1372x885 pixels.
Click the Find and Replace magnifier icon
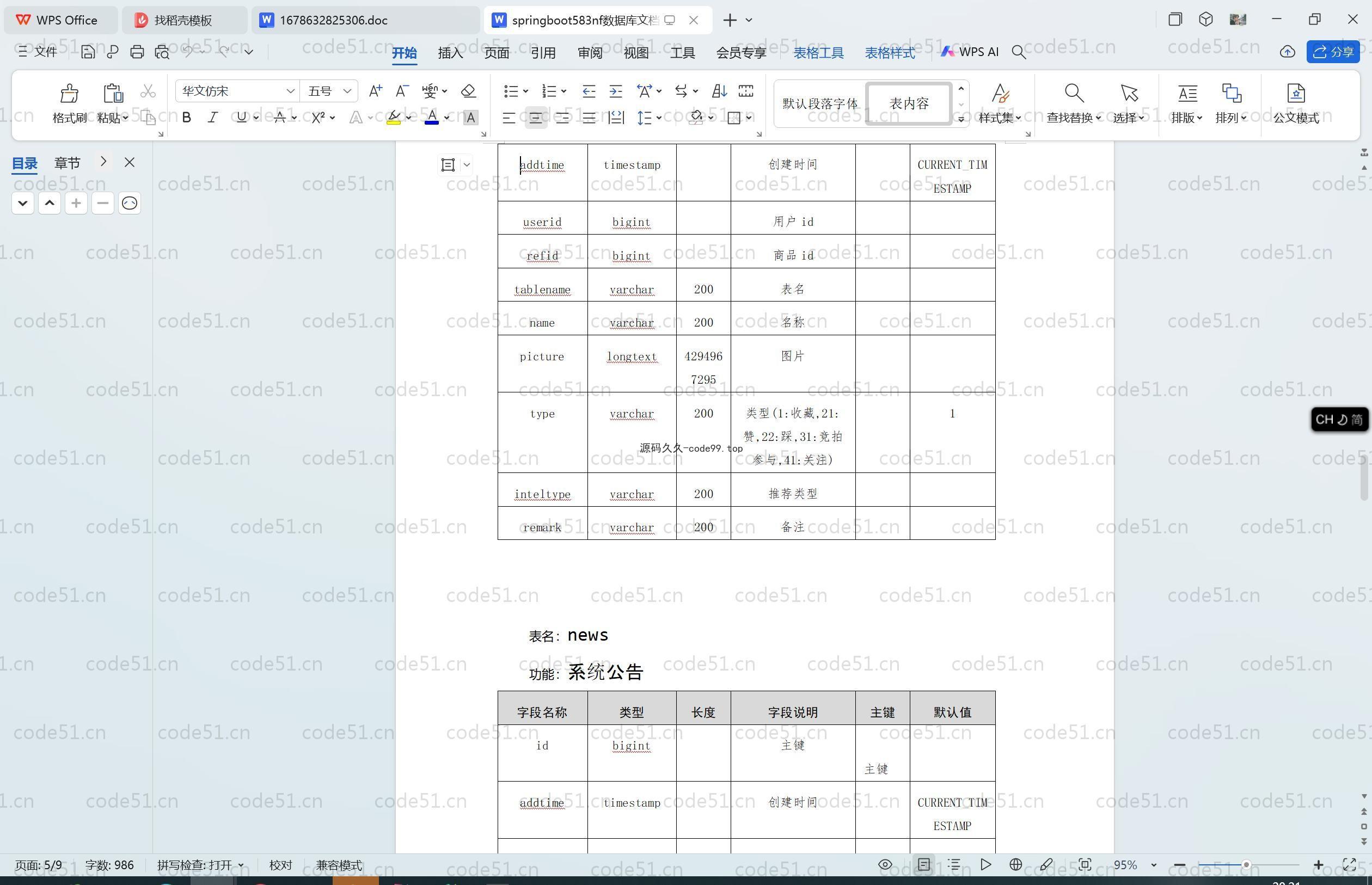click(1074, 93)
